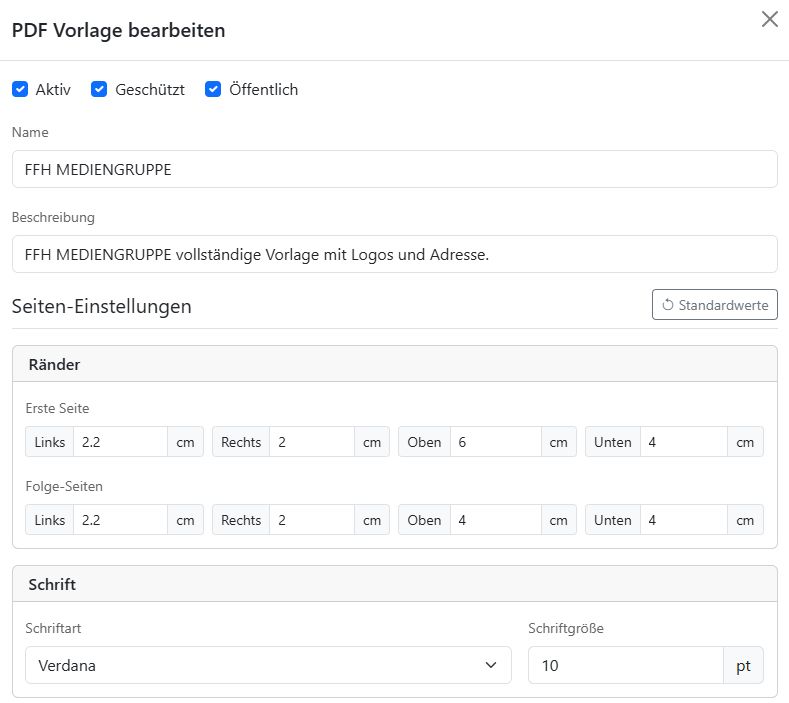
Task: Open the Schriftart Verdana dropdown
Action: point(268,665)
